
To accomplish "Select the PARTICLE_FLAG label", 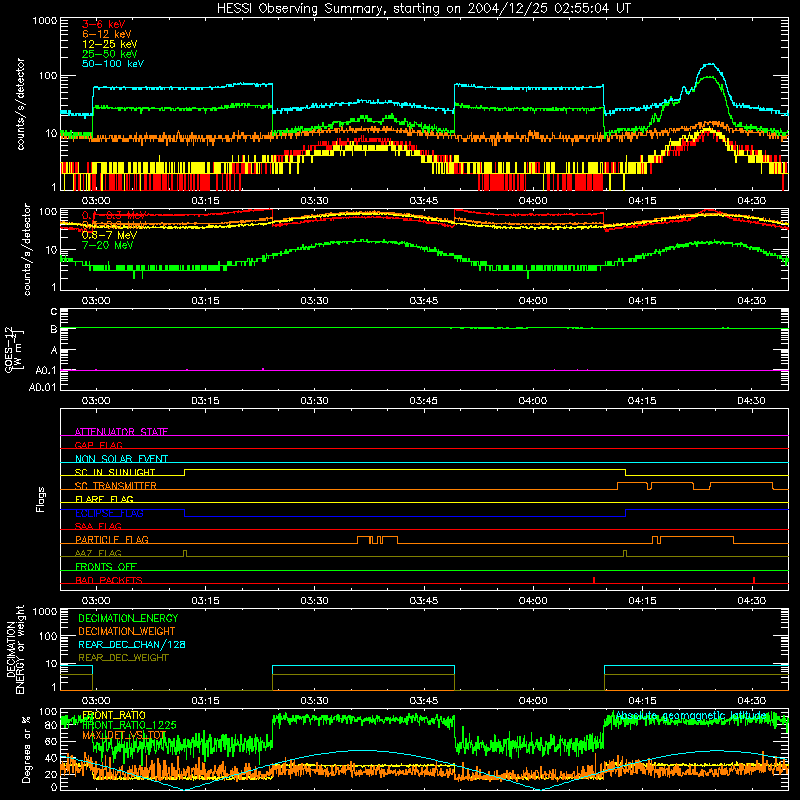I will [111, 539].
